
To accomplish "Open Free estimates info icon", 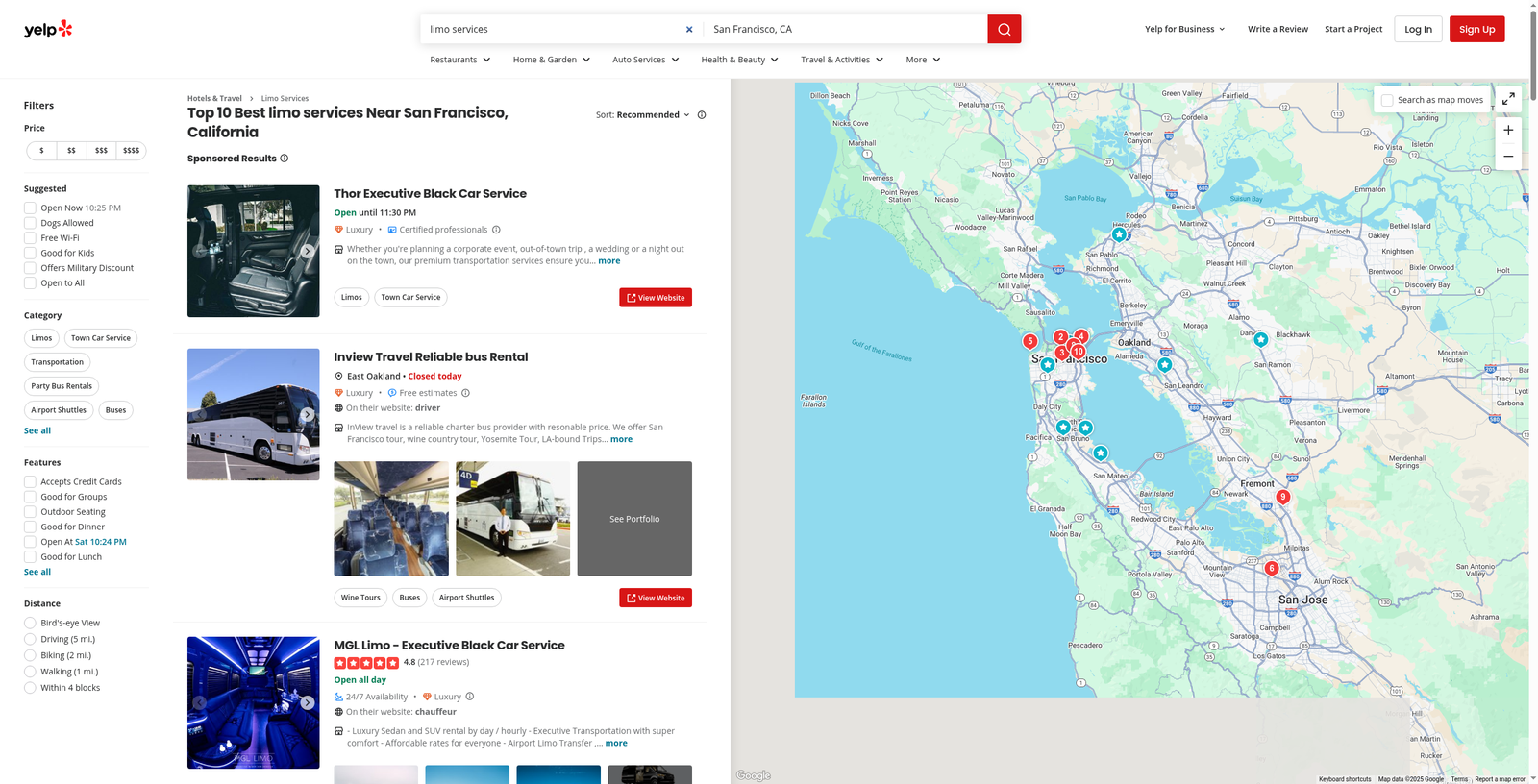I will click(x=465, y=393).
